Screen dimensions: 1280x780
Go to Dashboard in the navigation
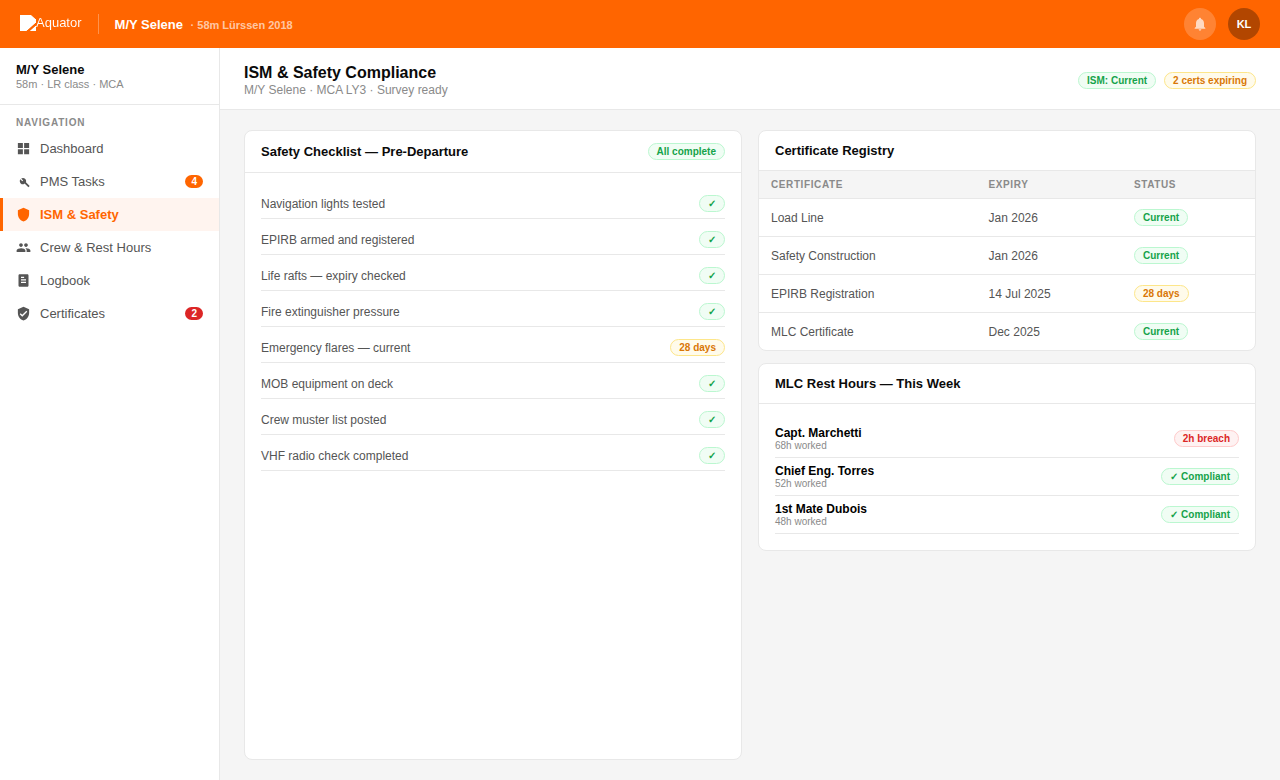click(x=110, y=149)
